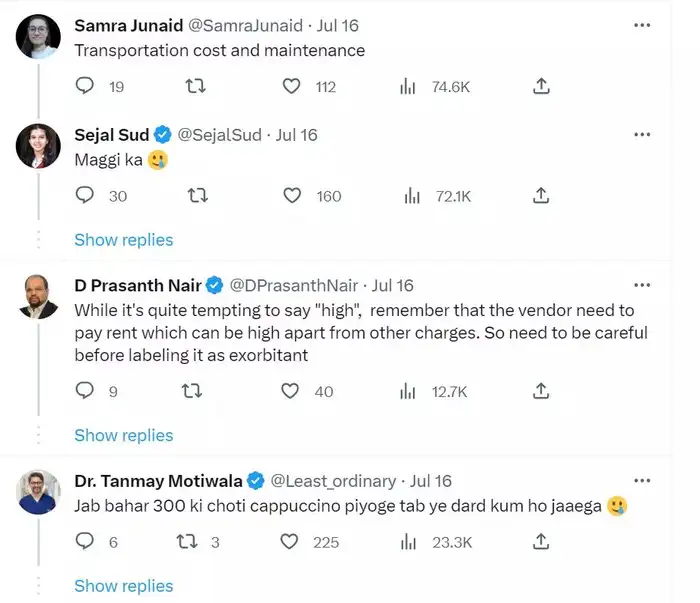The height and width of the screenshot is (603, 700).
Task: Retweet Dr. Tanmay Motiwala's tweet
Action: pyautogui.click(x=187, y=541)
